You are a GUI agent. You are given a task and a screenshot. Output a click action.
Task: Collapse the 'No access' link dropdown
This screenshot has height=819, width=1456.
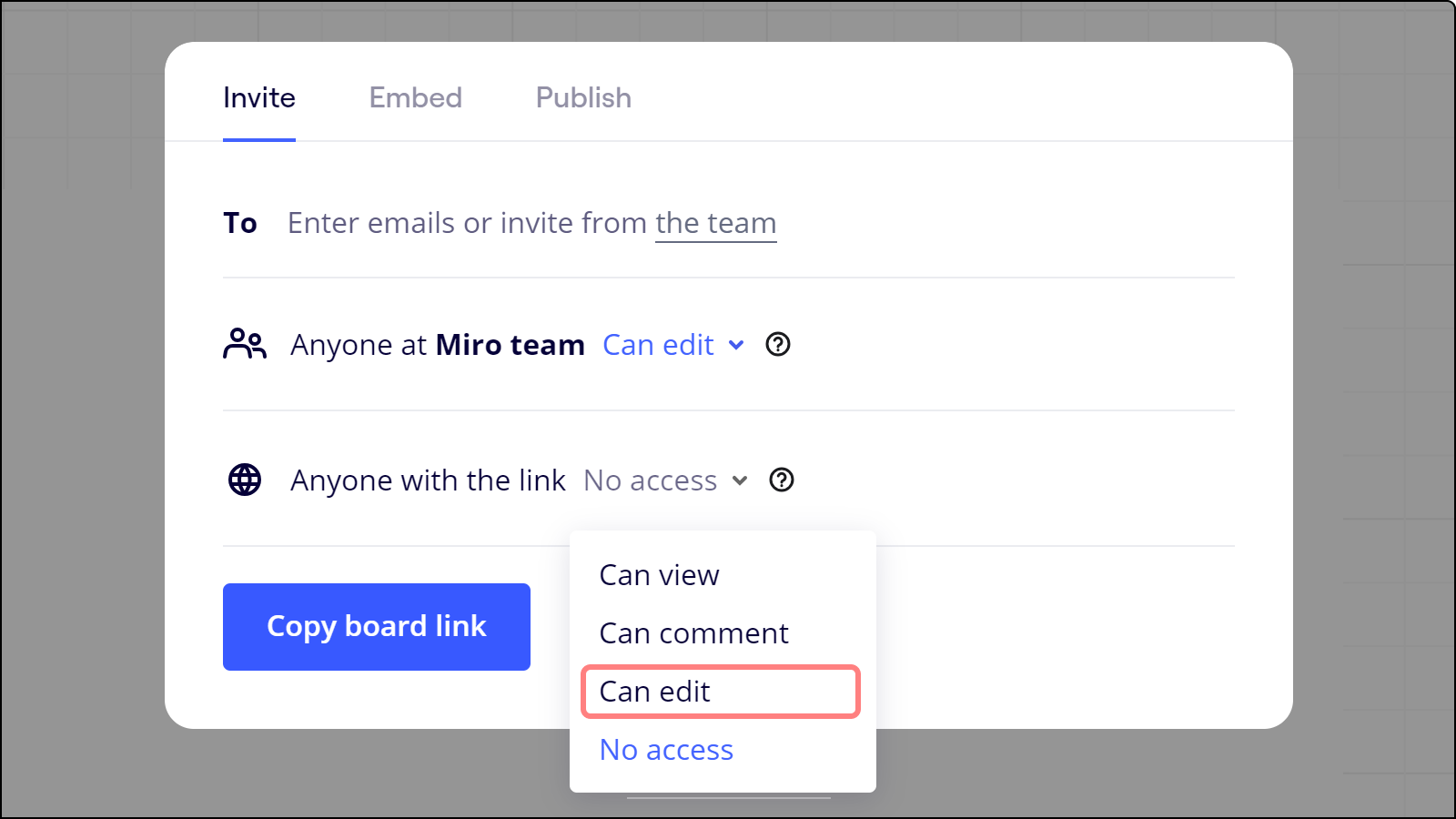[x=651, y=480]
